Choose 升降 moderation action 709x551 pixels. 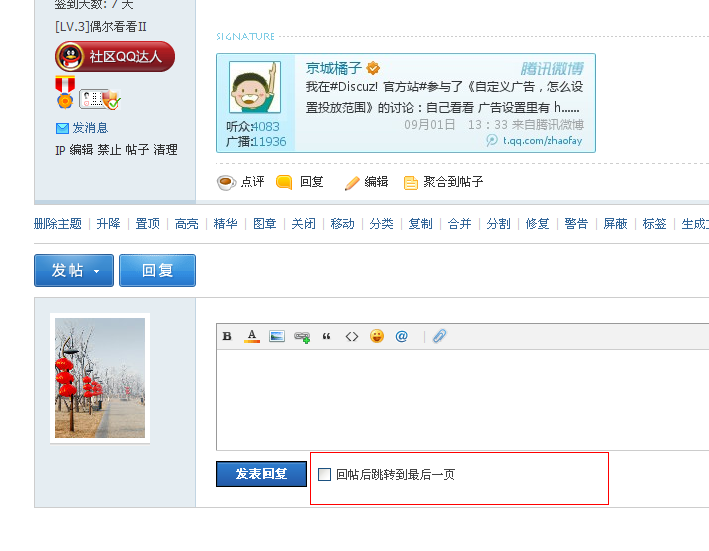(x=109, y=224)
